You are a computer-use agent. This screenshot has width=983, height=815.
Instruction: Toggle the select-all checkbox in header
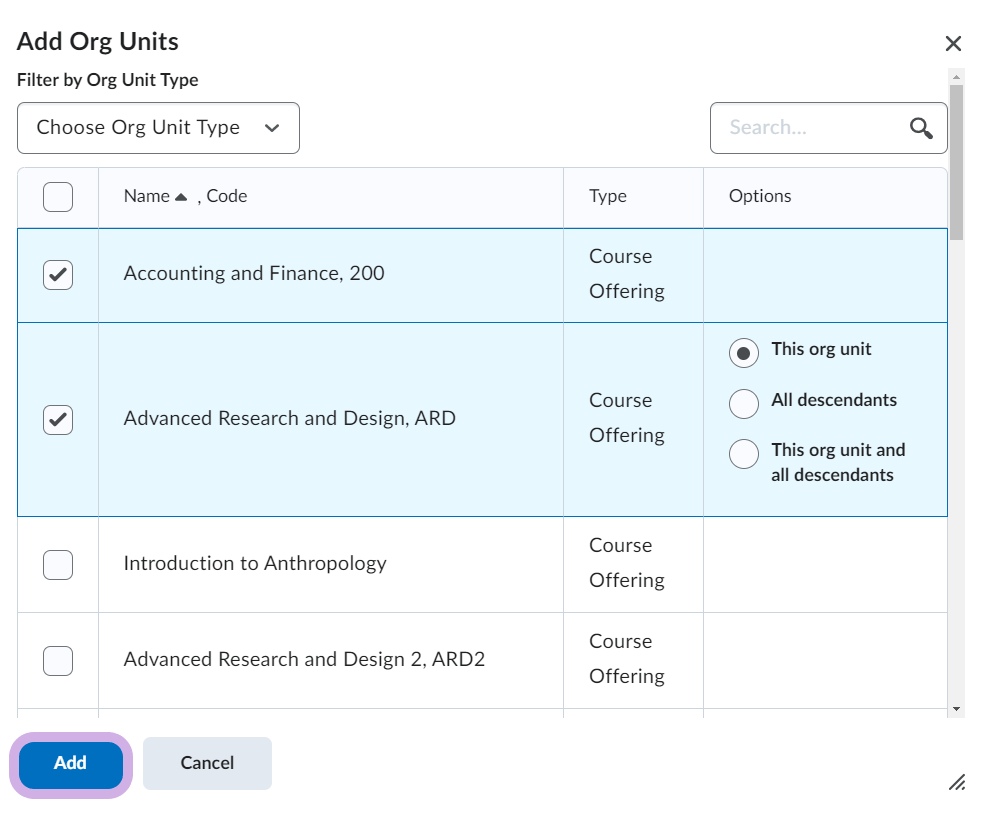(58, 197)
